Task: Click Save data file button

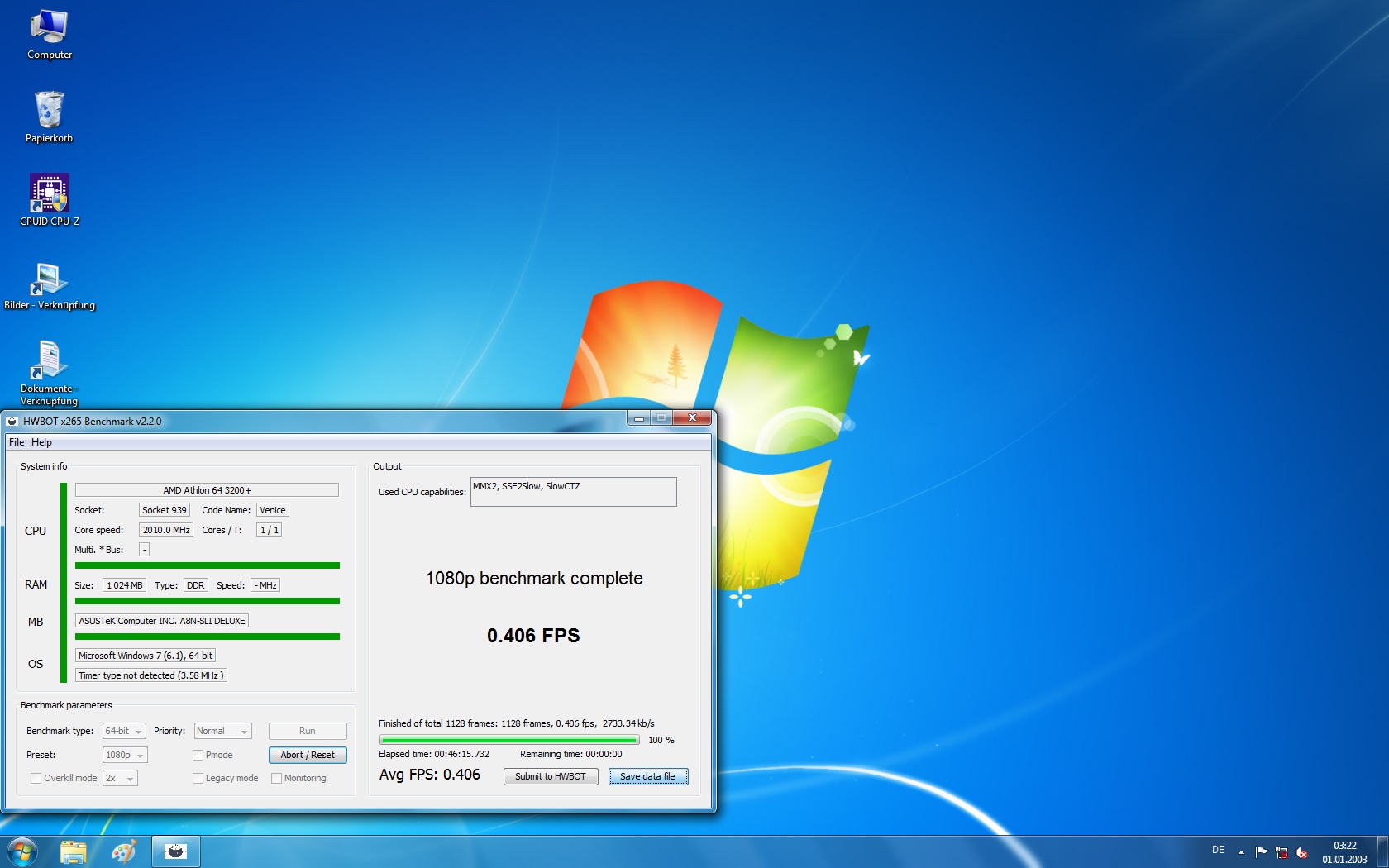Action: [648, 776]
